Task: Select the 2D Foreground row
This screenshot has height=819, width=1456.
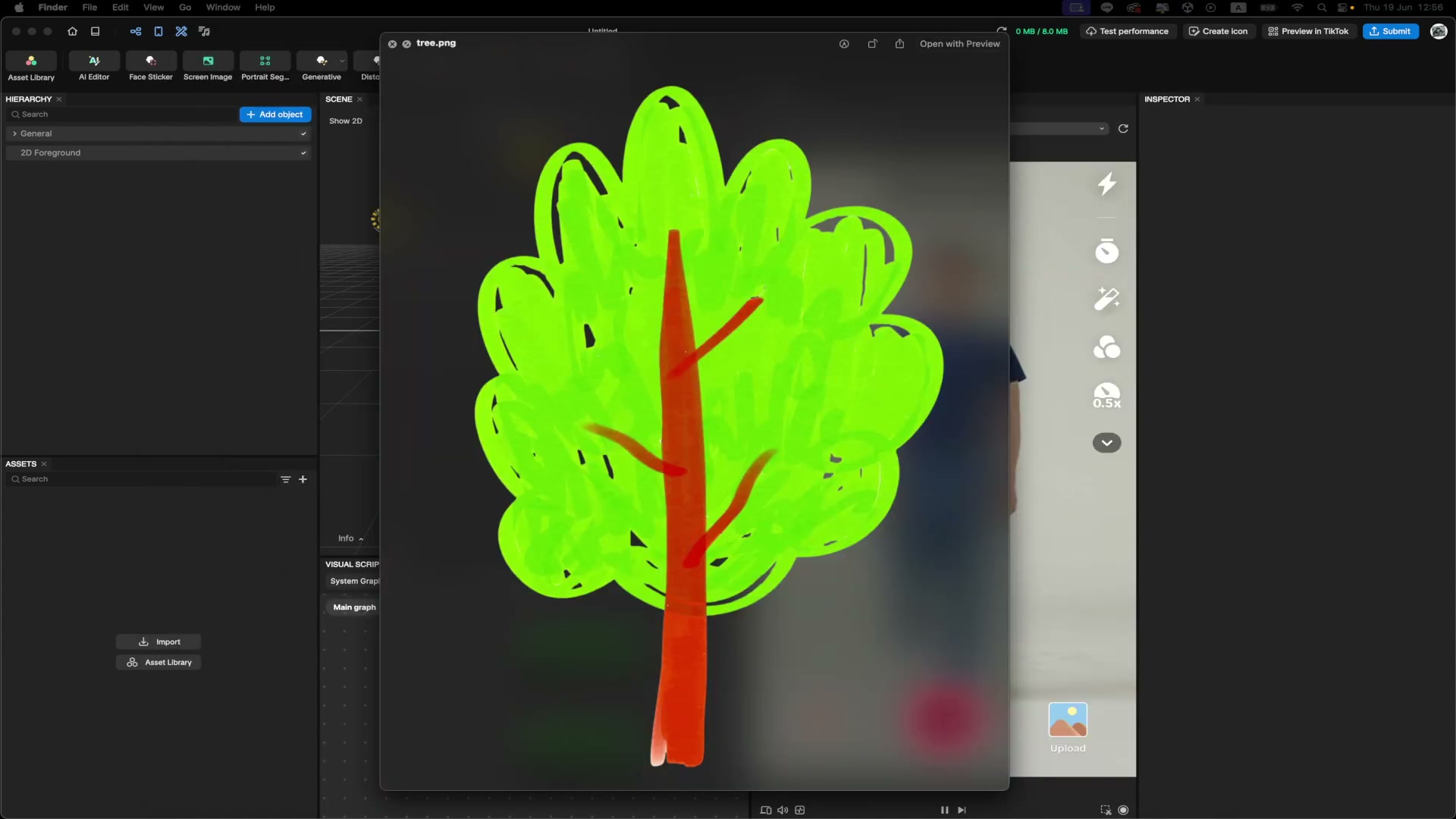Action: (158, 153)
